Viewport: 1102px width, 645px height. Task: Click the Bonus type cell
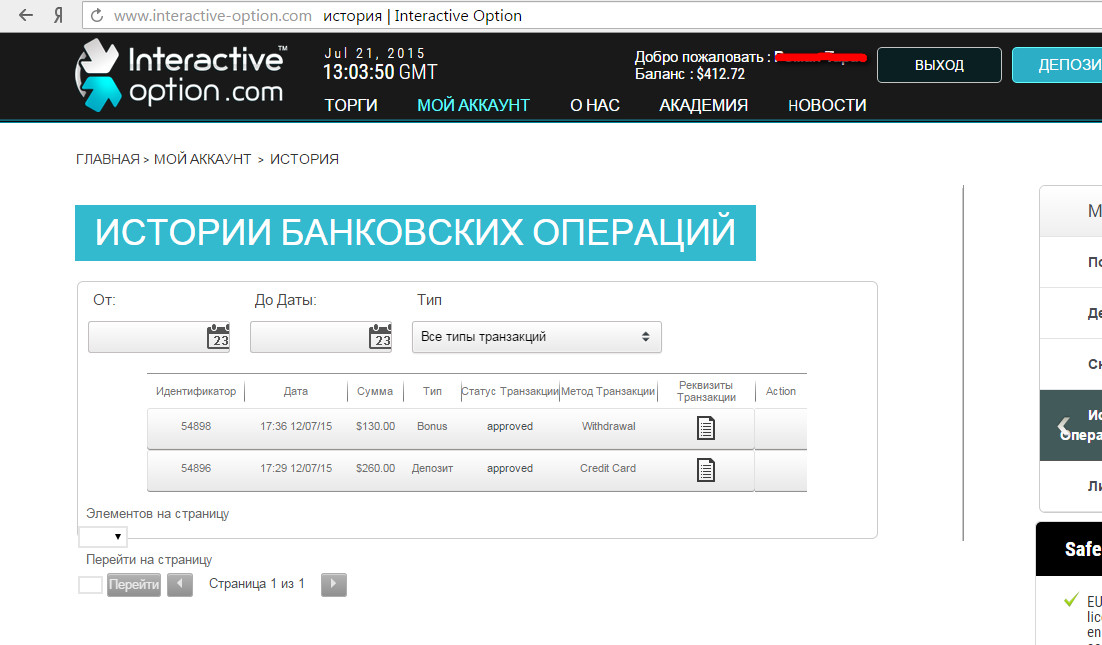click(x=432, y=426)
